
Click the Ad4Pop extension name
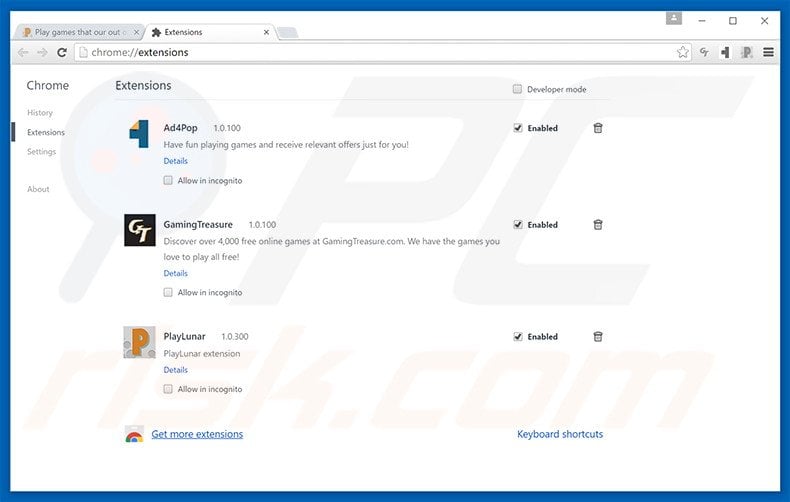(180, 128)
